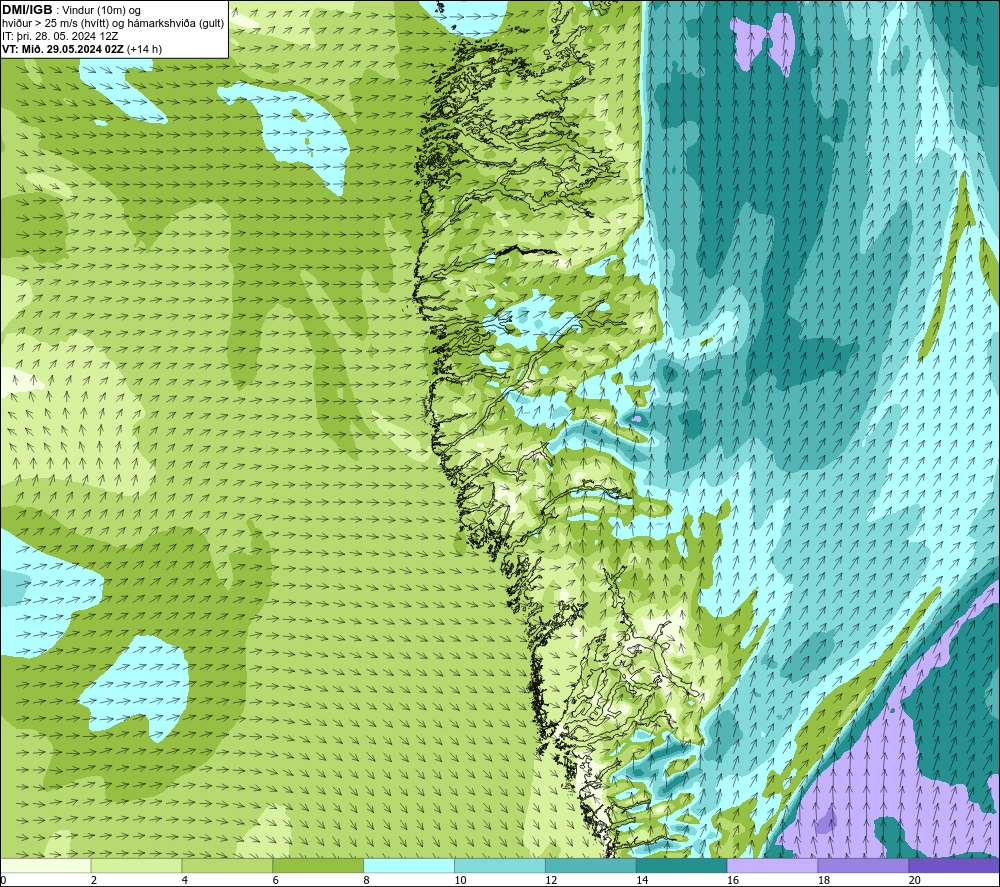This screenshot has height=887, width=1000.
Task: Click the 18–20 m/s purple color bar segment
Action: pos(863,865)
